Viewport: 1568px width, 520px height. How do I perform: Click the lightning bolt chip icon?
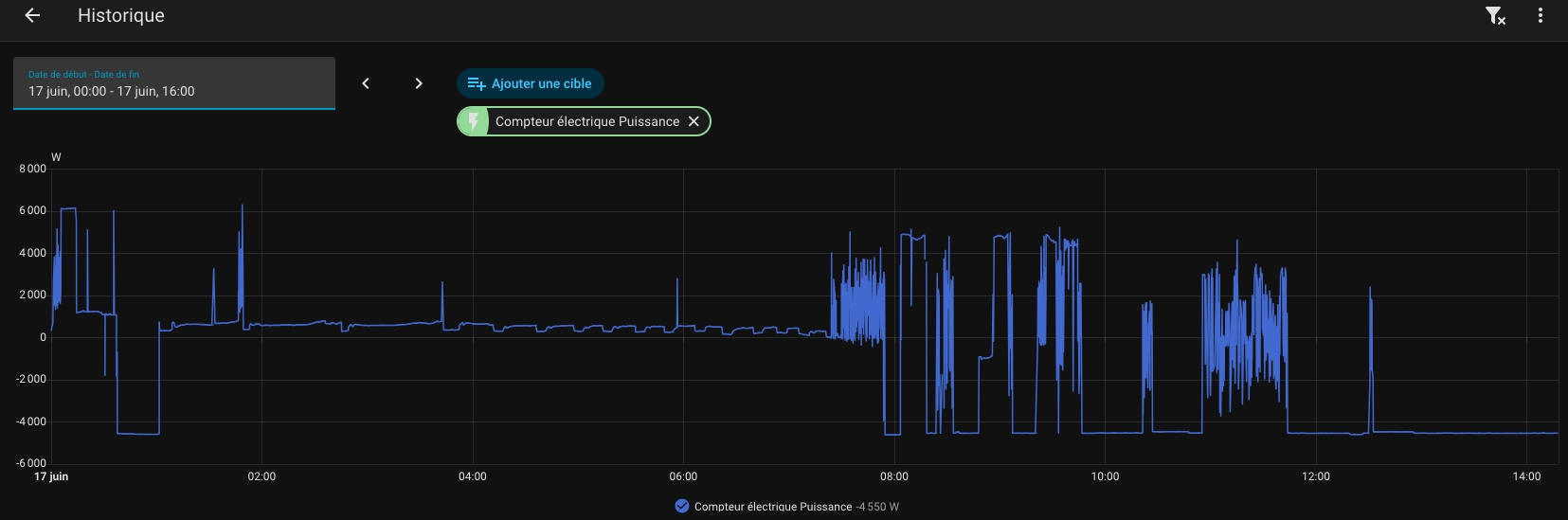pyautogui.click(x=473, y=121)
